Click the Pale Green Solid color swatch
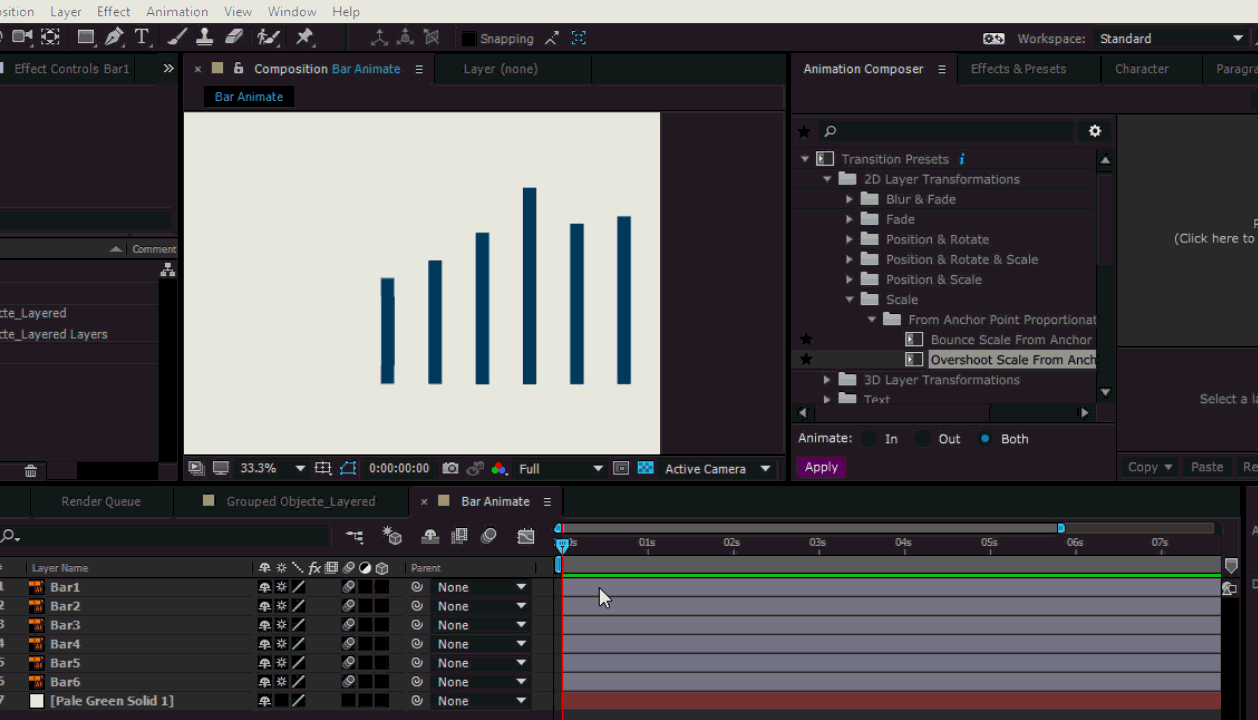The height and width of the screenshot is (720, 1258). (x=37, y=701)
